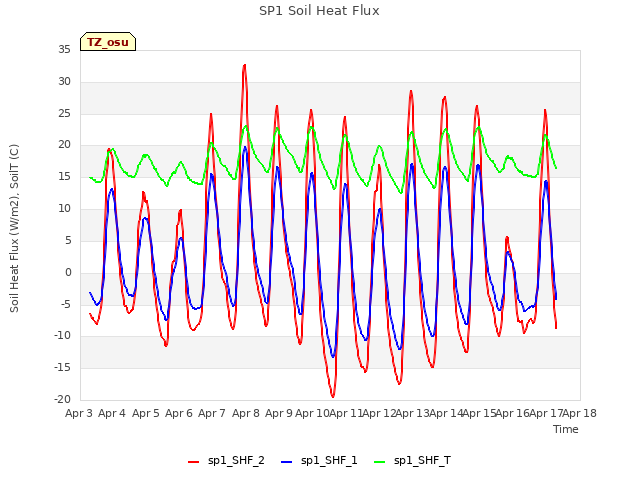Click the x-axis Time label
This screenshot has height=480, width=640.
pos(566,429)
